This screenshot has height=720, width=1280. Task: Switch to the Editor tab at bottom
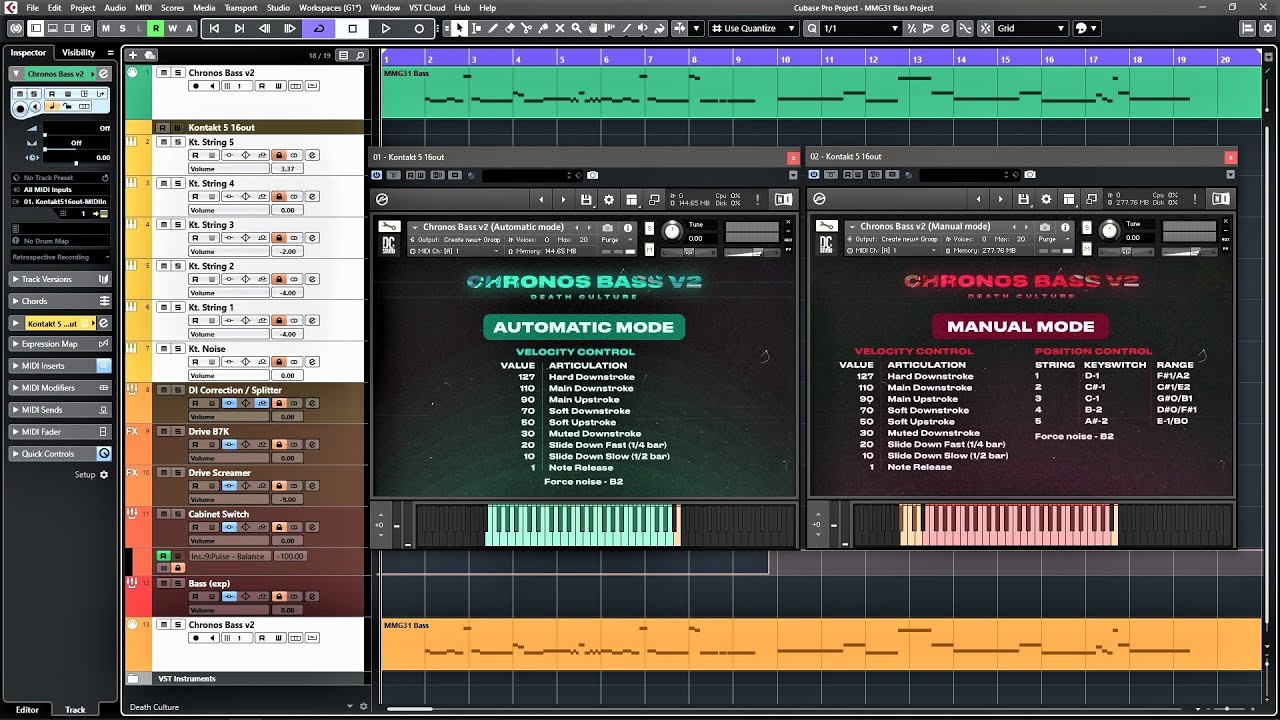coord(27,710)
